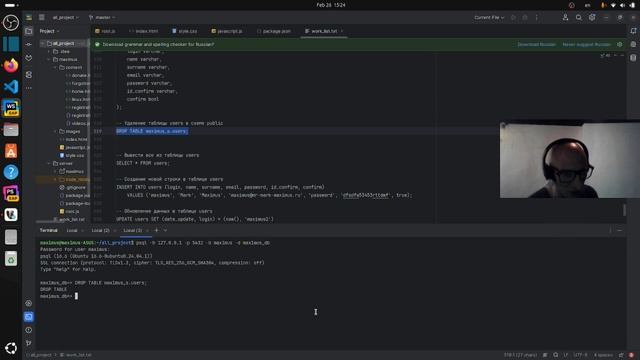This screenshot has width=640, height=360.
Task: Collapse the maximus folder
Action: click(49, 60)
